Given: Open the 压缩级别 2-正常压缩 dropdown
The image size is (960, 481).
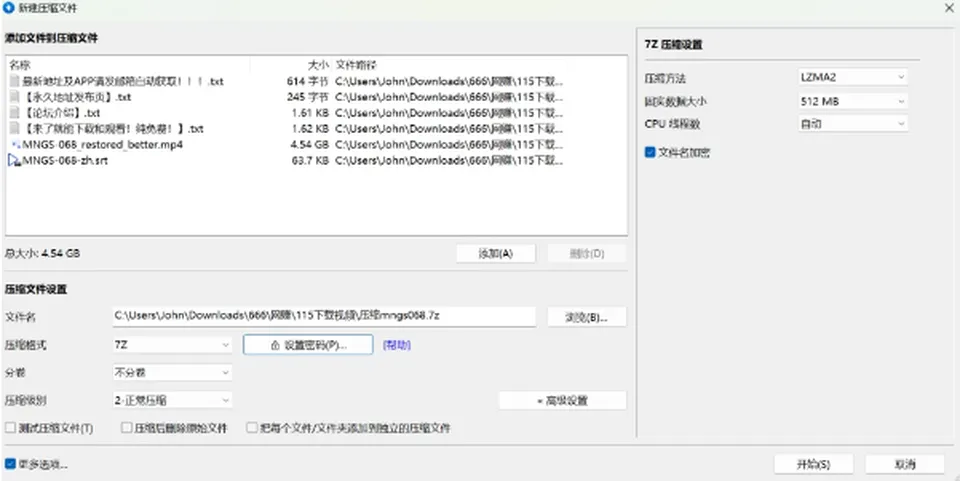Looking at the screenshot, I should tap(172, 400).
